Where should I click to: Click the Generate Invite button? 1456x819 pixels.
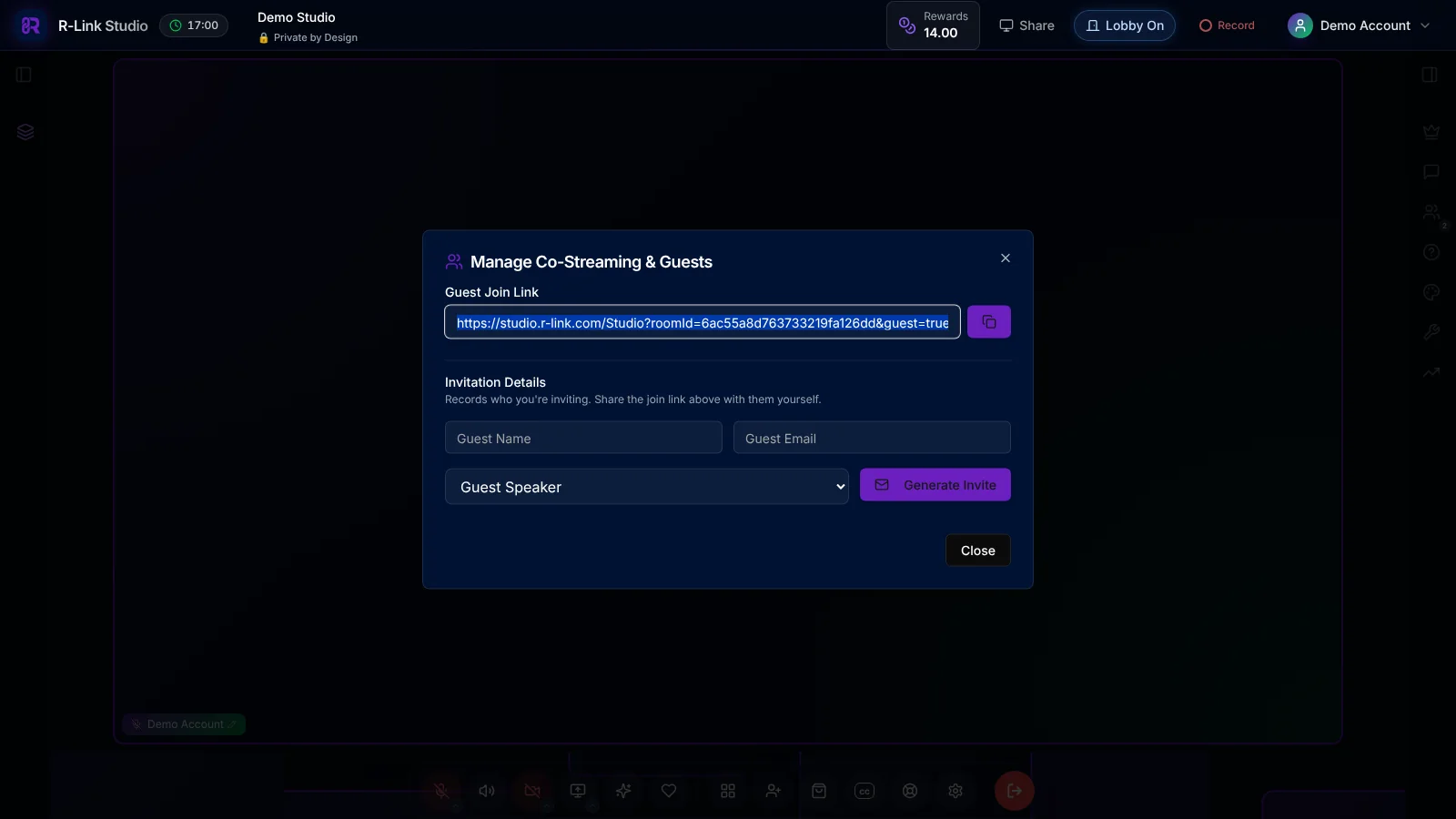pyautogui.click(x=935, y=485)
